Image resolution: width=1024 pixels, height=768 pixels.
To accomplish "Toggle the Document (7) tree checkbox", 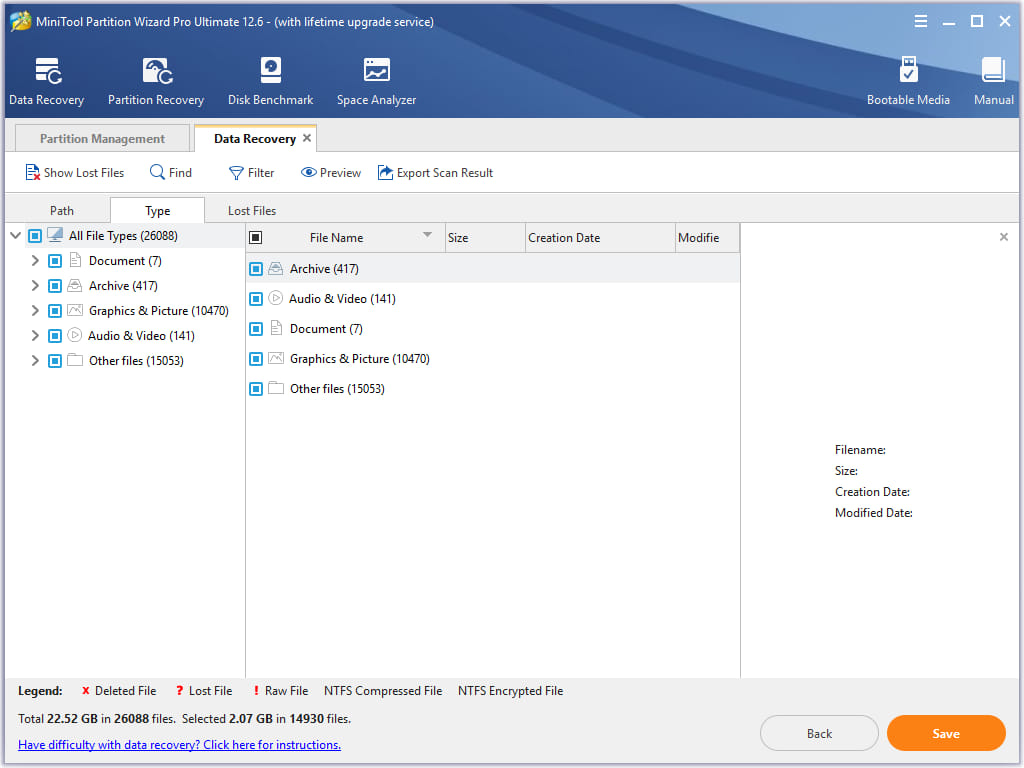I will [55, 261].
